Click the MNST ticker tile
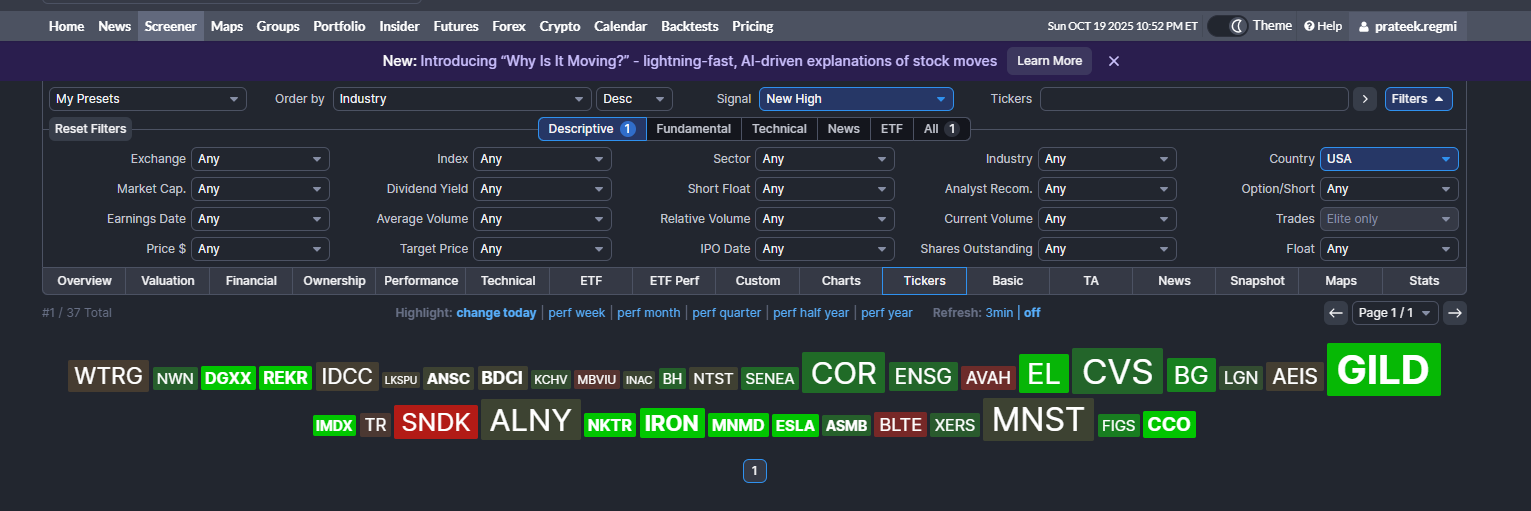Image resolution: width=1531 pixels, height=511 pixels. [x=1038, y=419]
